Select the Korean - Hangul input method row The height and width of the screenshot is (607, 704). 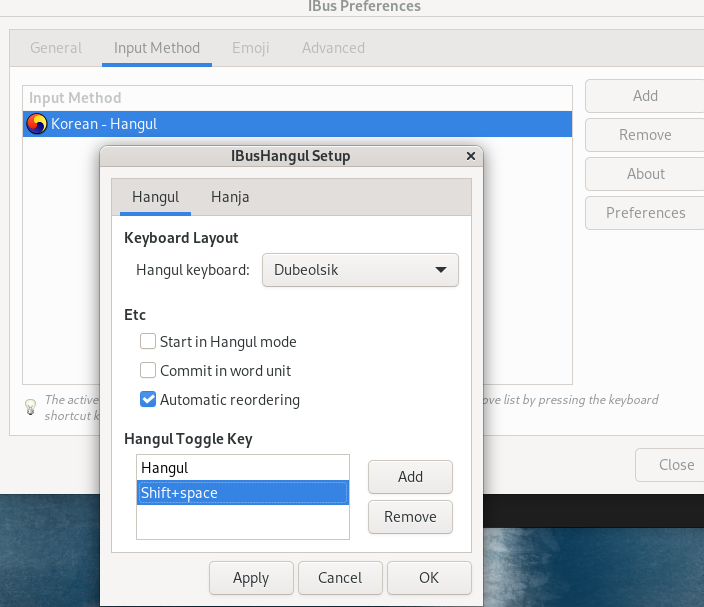(x=297, y=124)
